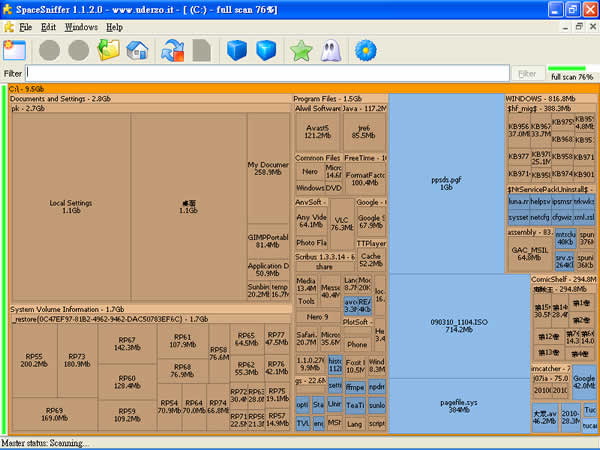Click the green star icon
Image resolution: width=600 pixels, height=450 pixels.
pyautogui.click(x=301, y=49)
